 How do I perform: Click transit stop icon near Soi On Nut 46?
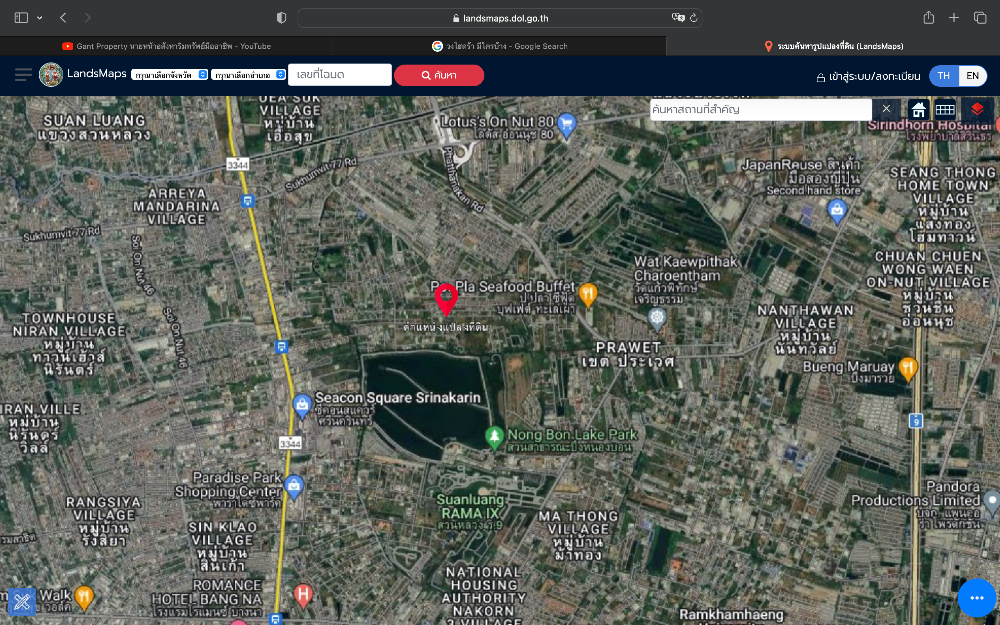(281, 346)
